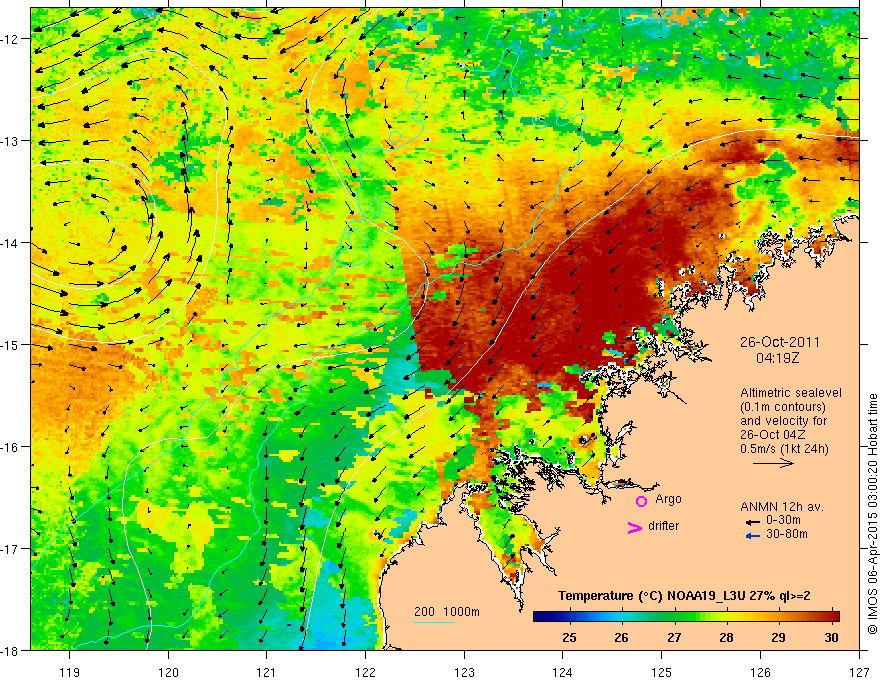Image resolution: width=880 pixels, height=680 pixels.
Task: Click the temperature color scale bar
Action: 686,617
